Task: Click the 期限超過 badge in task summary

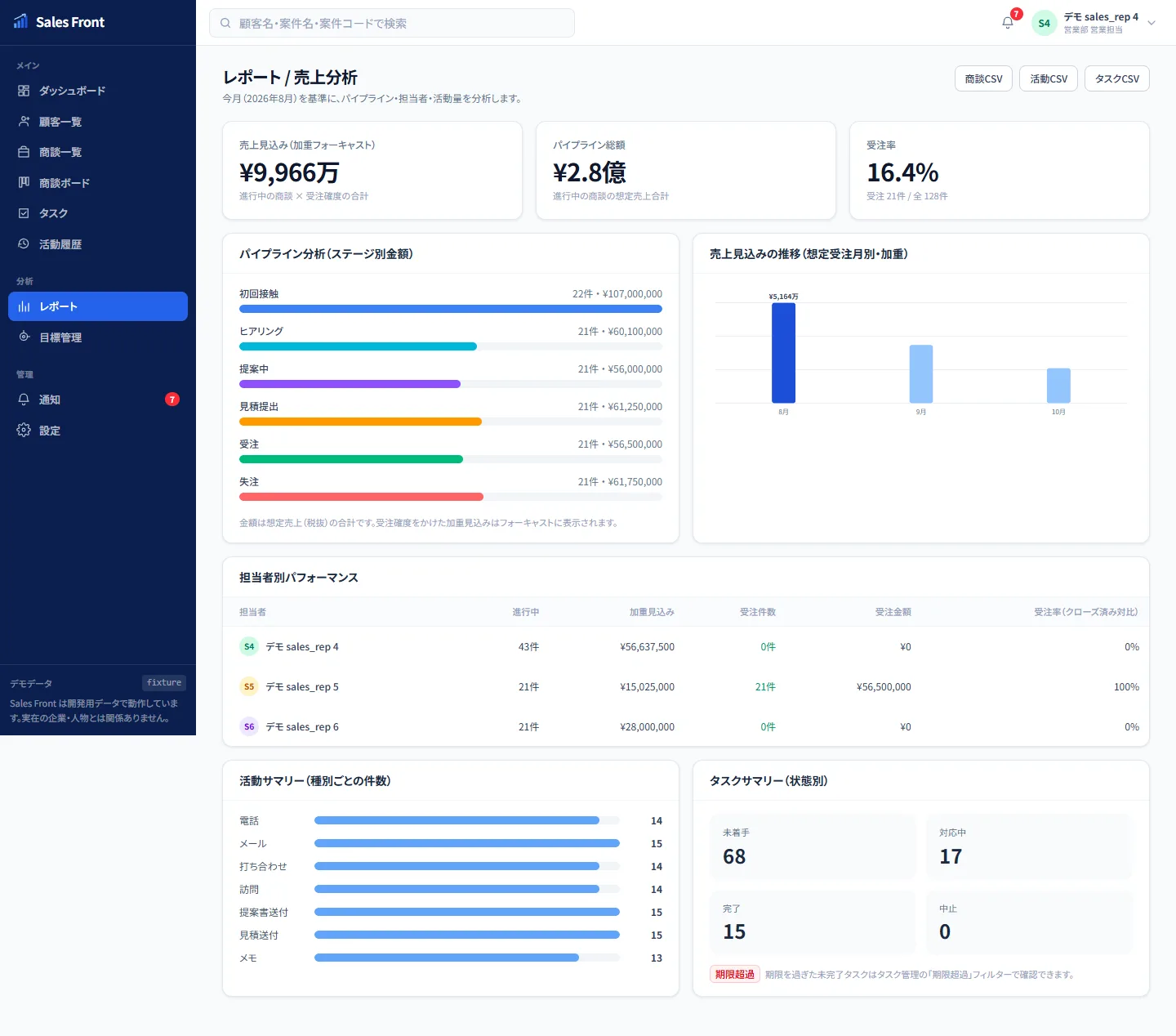Action: tap(735, 974)
